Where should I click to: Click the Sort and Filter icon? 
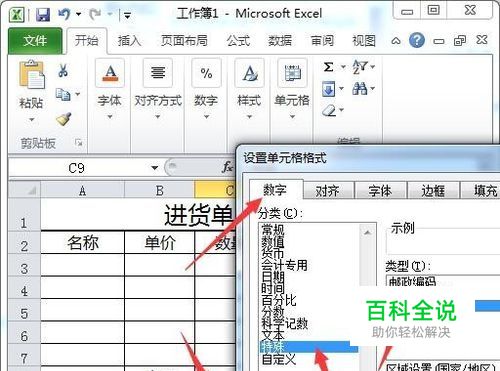(360, 67)
